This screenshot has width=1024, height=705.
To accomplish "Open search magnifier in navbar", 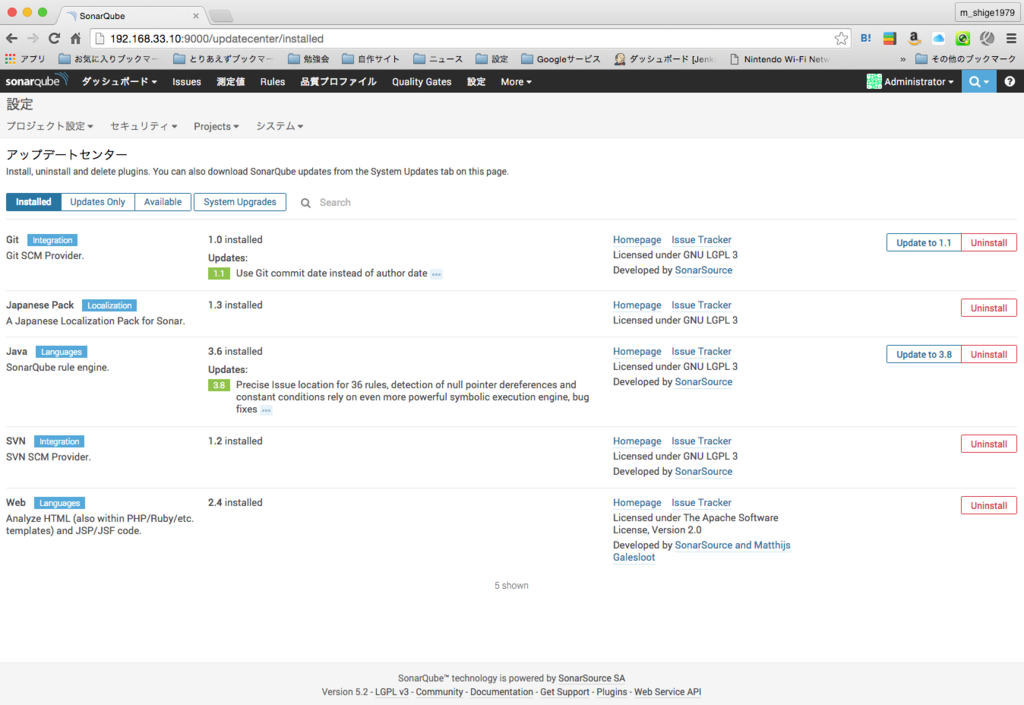I will [x=978, y=82].
